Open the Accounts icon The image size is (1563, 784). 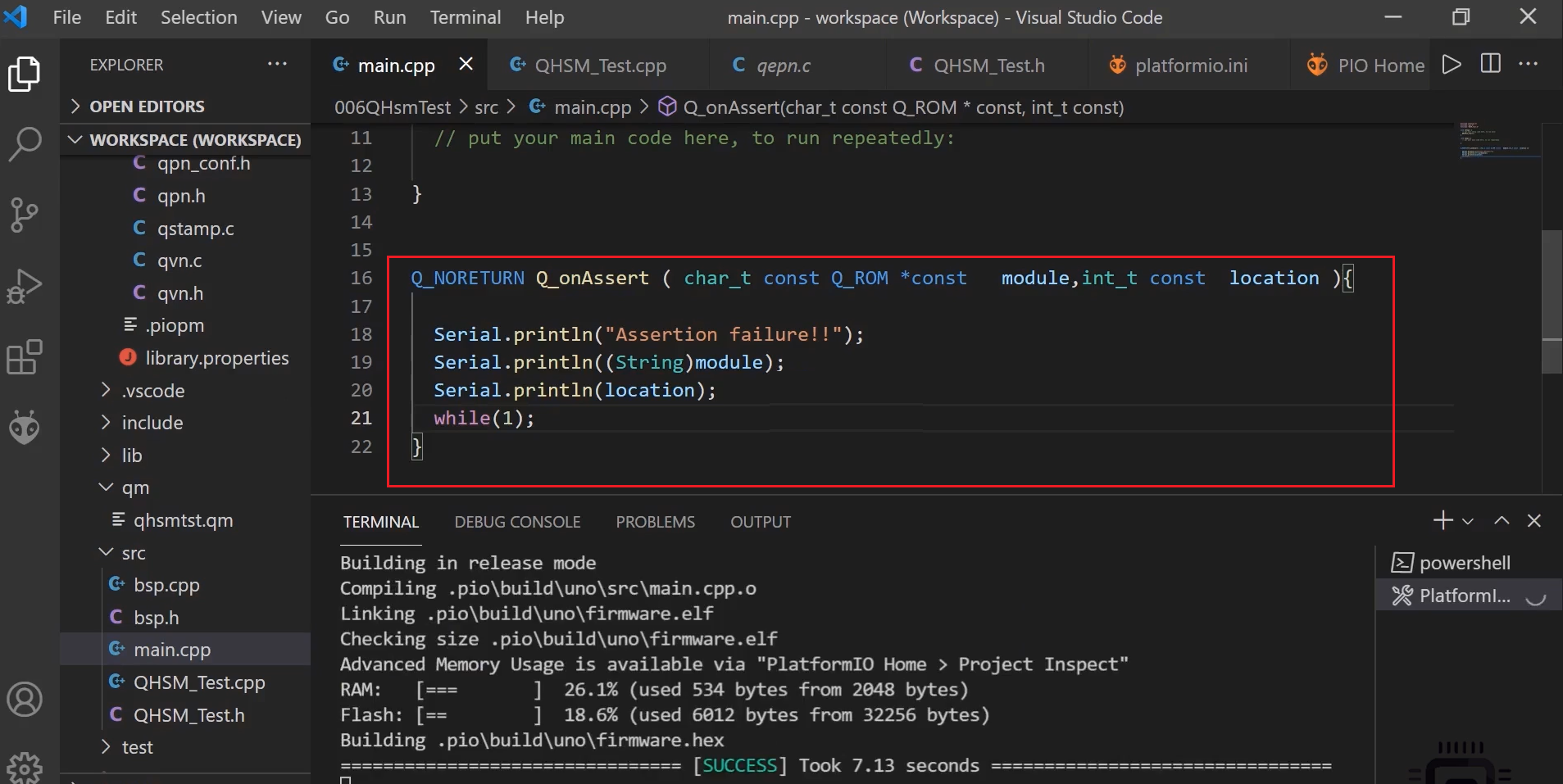25,700
